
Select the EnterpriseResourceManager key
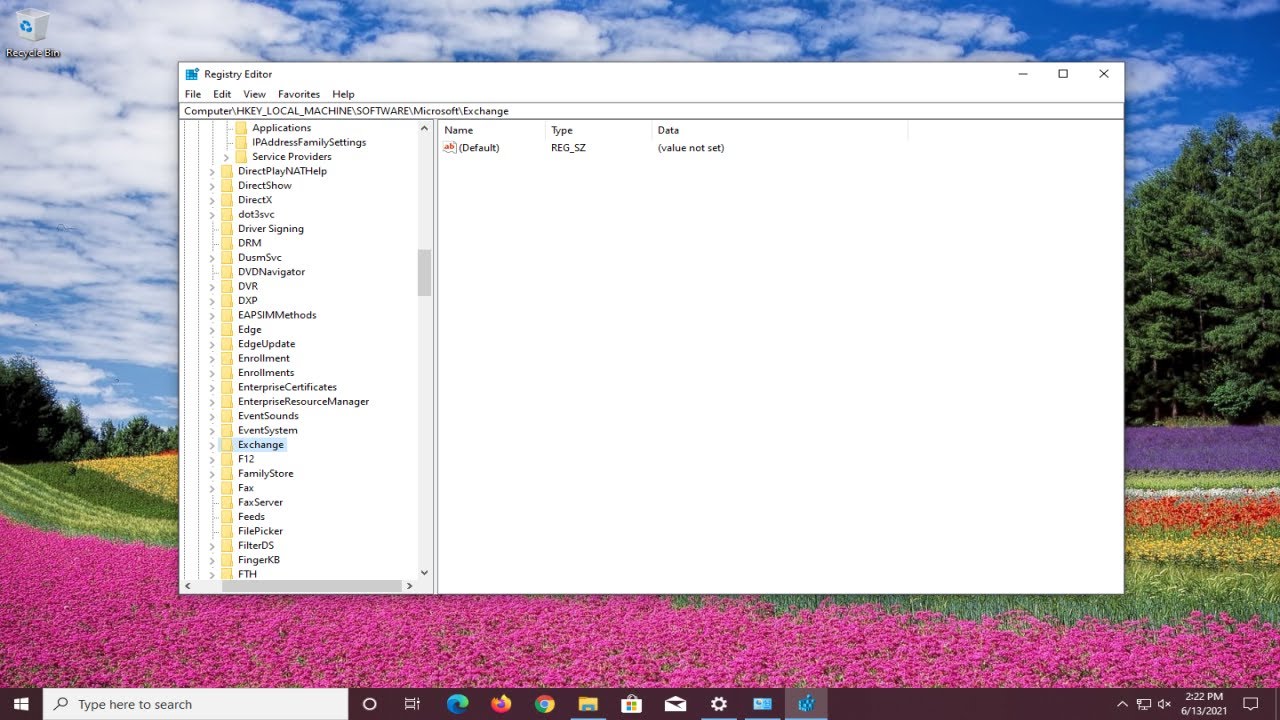tap(303, 401)
